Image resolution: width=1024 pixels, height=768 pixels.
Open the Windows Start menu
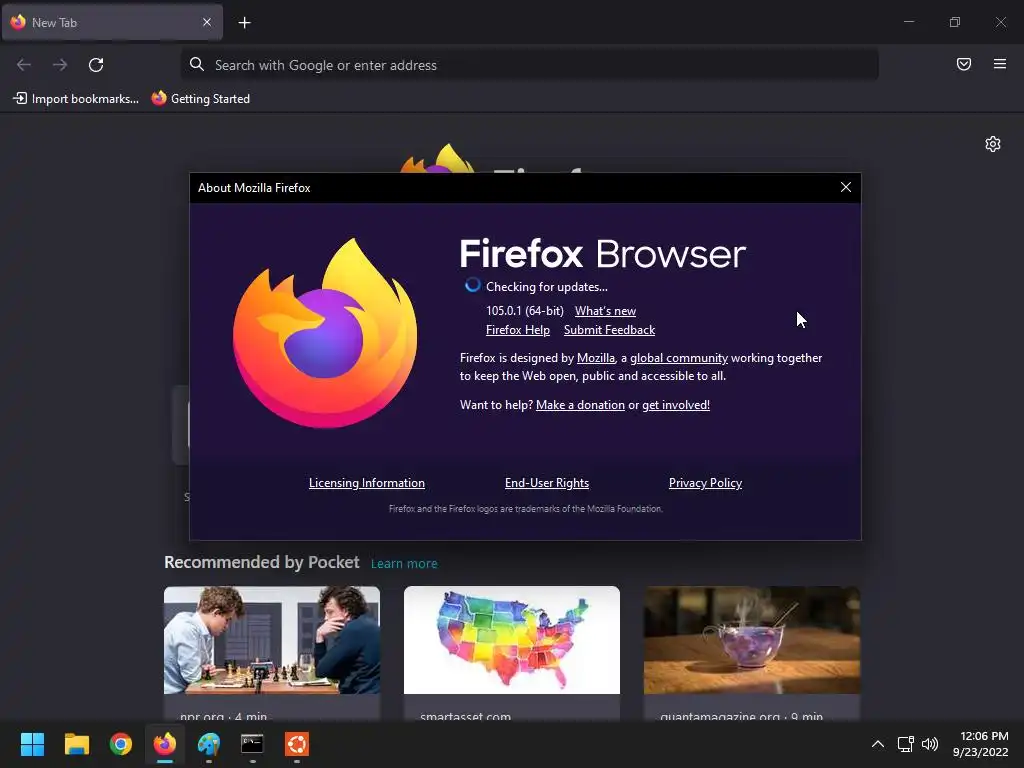32,744
